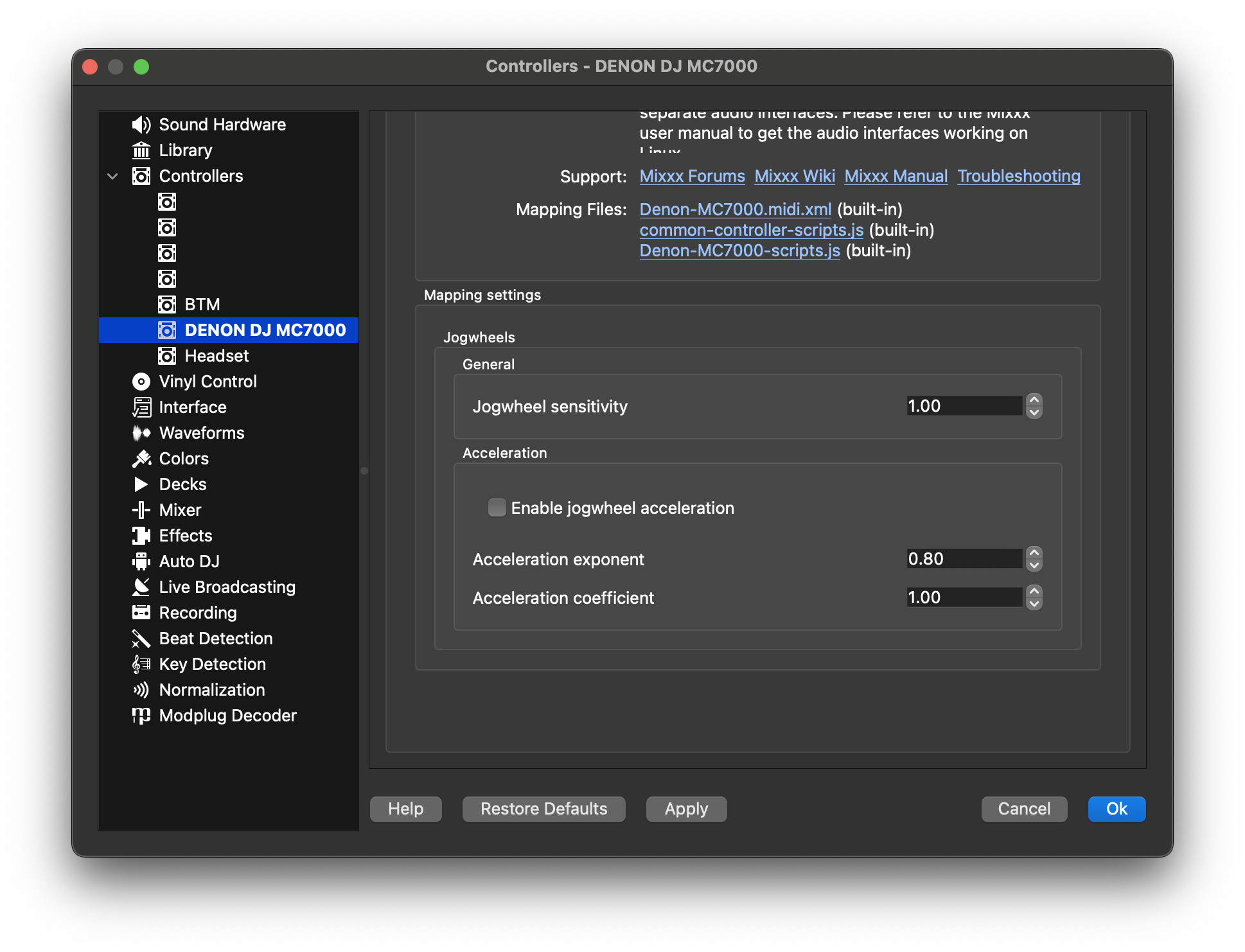Click the Acceleration coefficient value field
The height and width of the screenshot is (952, 1245).
click(x=963, y=597)
